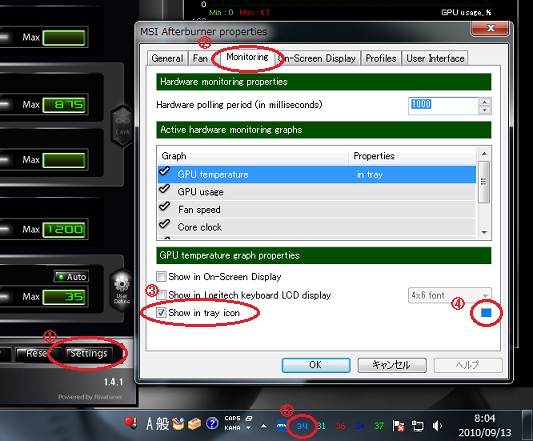Close the MSI Afterburner properties dialog
Screen dimensions: 533x441
(x=491, y=28)
